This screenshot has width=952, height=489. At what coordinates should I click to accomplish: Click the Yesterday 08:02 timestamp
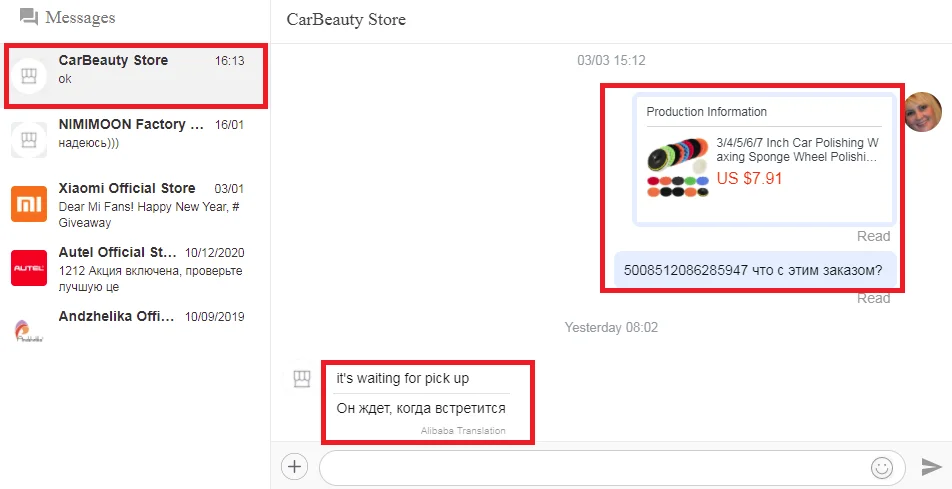tap(611, 328)
